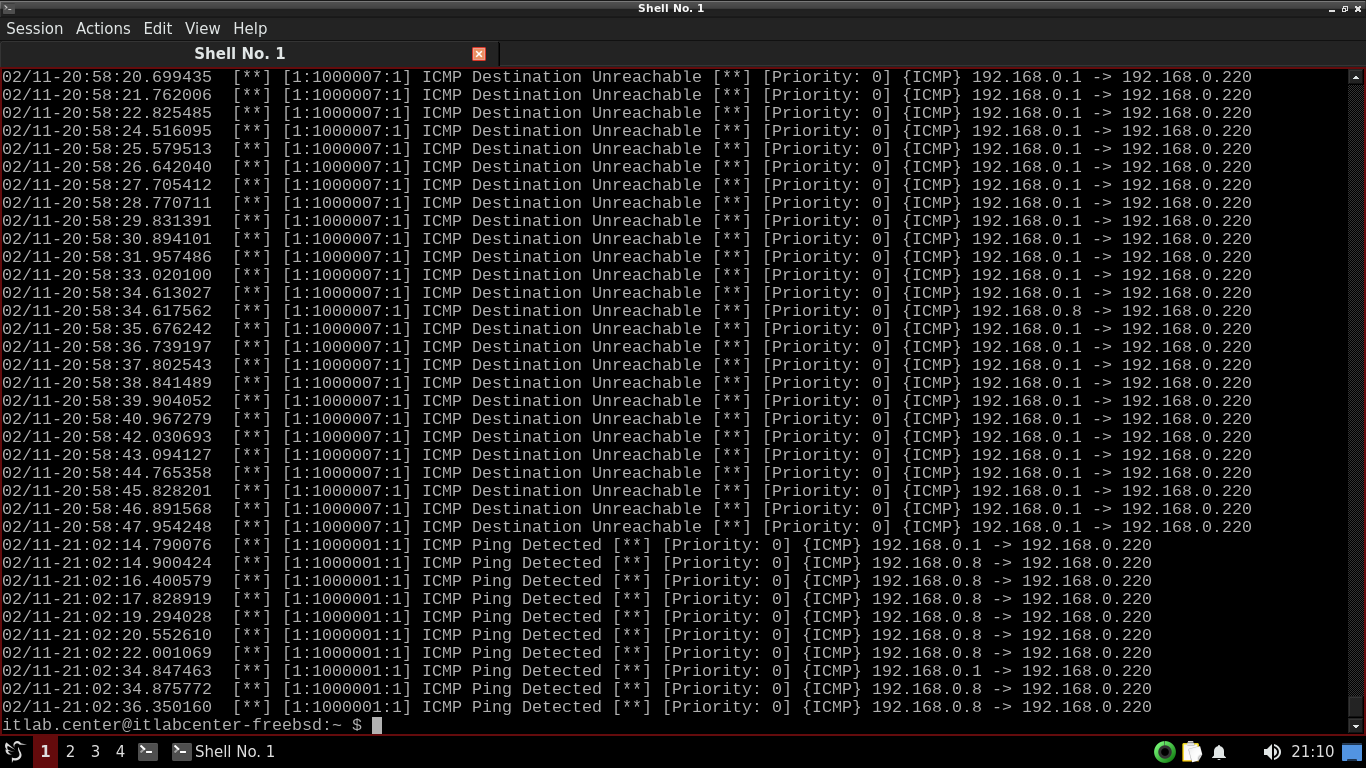This screenshot has width=1366, height=768.
Task: Open the Kali applications menu icon
Action: (14, 751)
